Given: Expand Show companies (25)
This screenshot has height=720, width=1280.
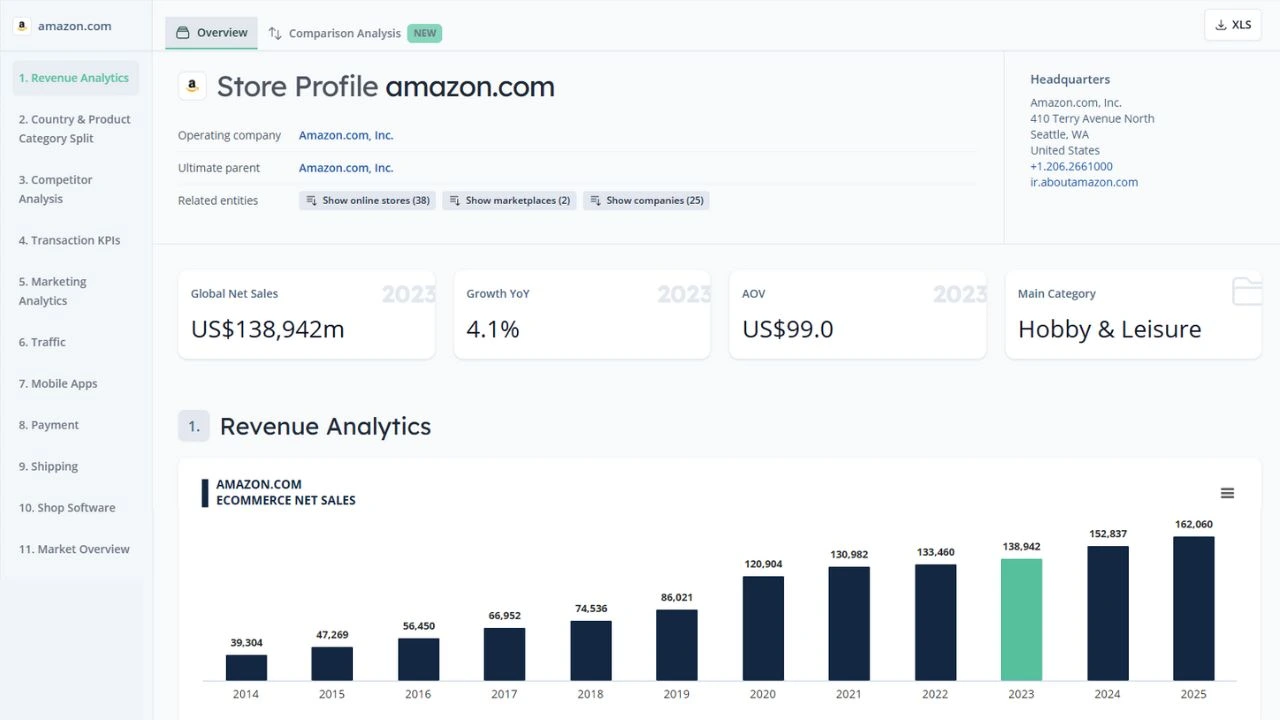Looking at the screenshot, I should tap(646, 200).
